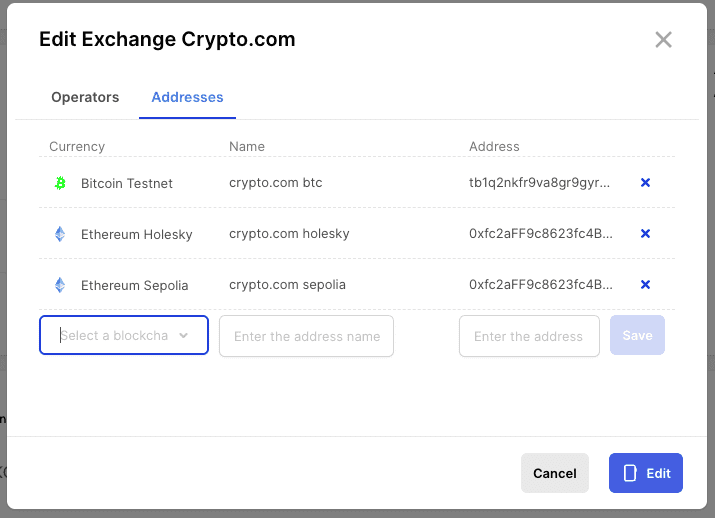Open the Addresses tab
Screen dimensions: 715x518
tap(187, 97)
